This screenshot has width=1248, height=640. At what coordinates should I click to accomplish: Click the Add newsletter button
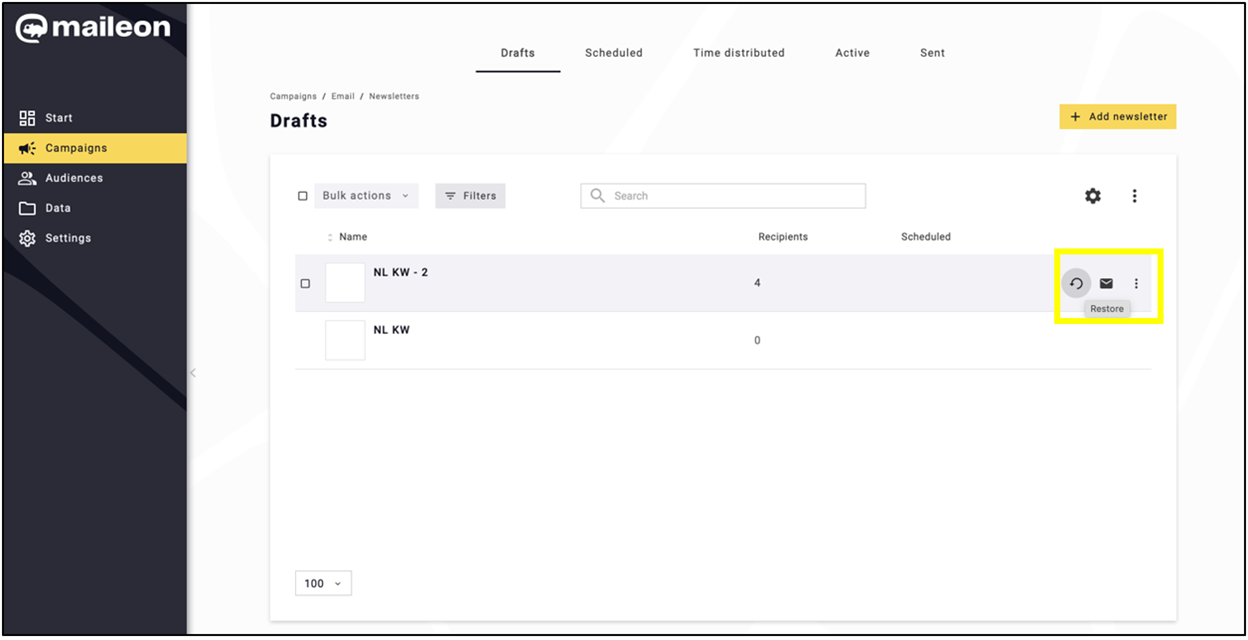(1118, 117)
